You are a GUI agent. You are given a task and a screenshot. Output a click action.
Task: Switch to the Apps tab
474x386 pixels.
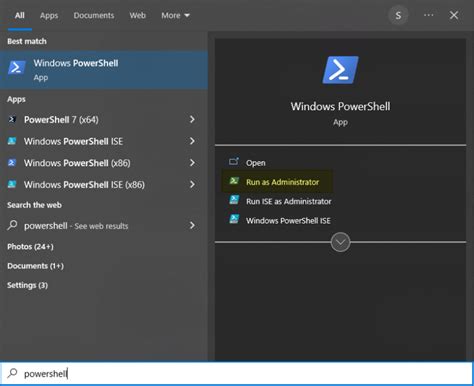point(49,15)
